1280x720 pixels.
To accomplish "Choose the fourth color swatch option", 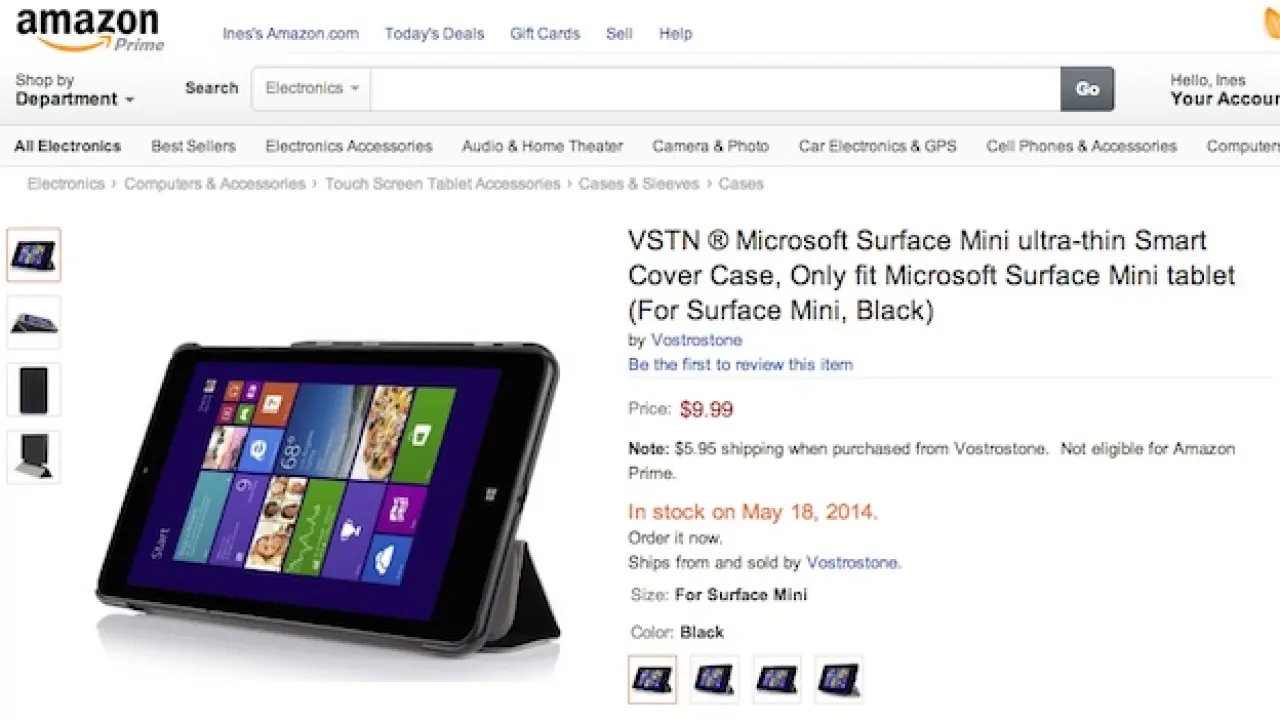I will click(838, 680).
